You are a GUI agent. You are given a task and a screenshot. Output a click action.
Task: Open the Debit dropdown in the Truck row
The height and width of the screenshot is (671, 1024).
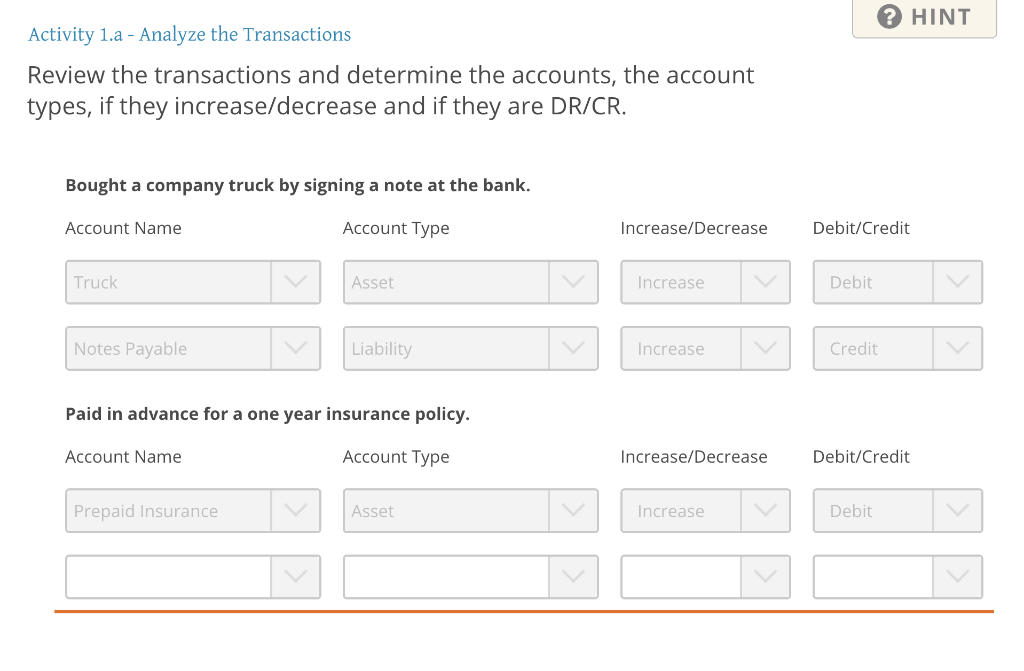(958, 282)
